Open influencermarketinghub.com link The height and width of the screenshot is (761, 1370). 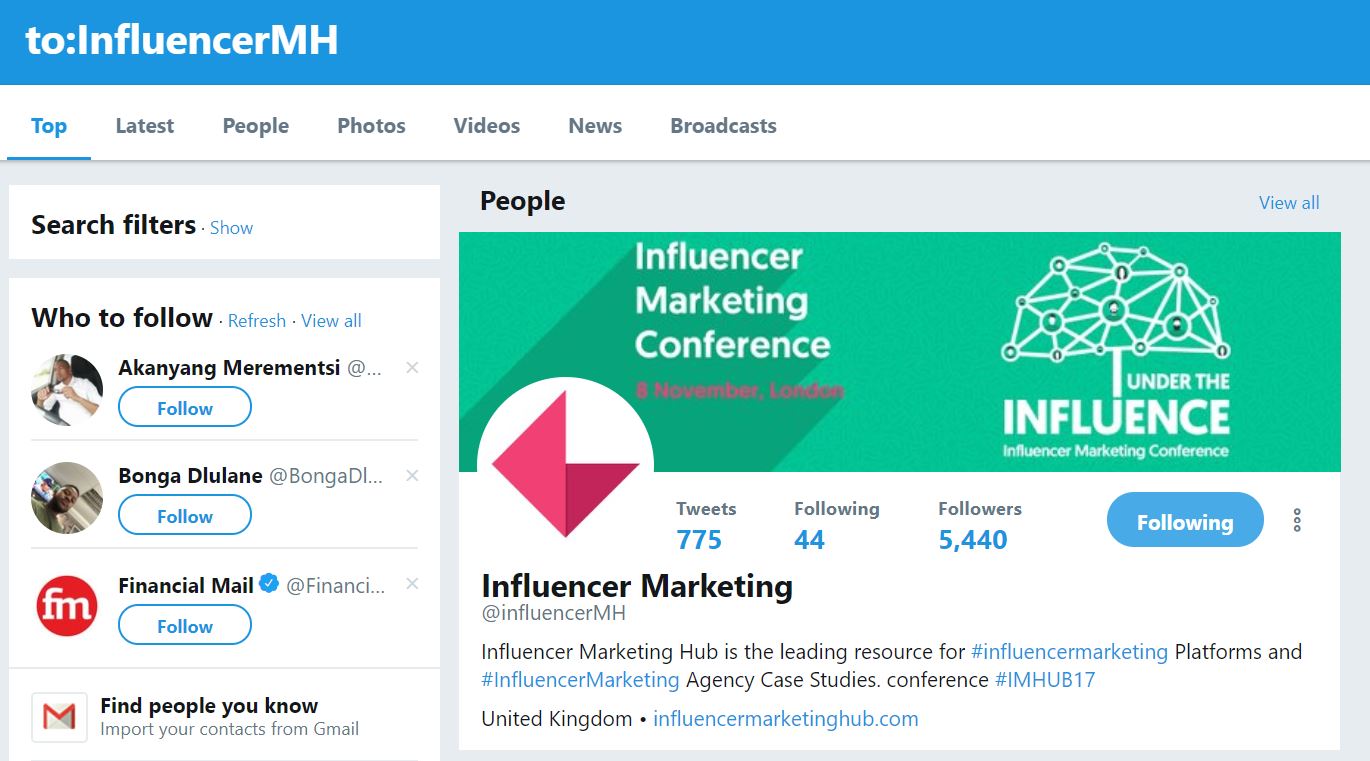[x=785, y=718]
